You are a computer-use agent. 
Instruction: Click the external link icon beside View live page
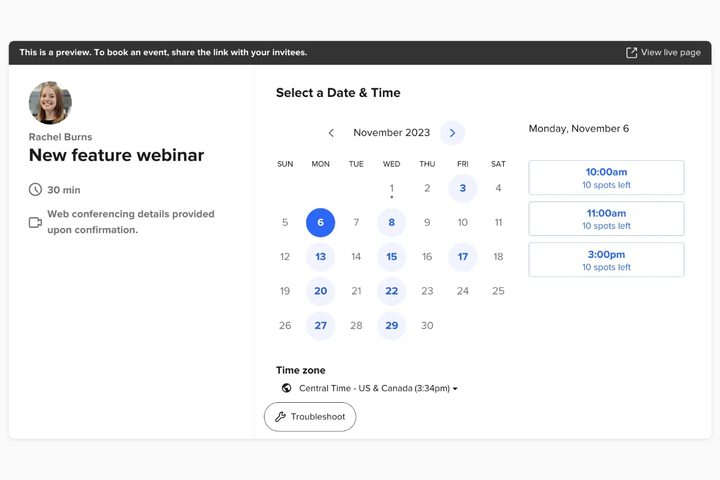coord(631,52)
